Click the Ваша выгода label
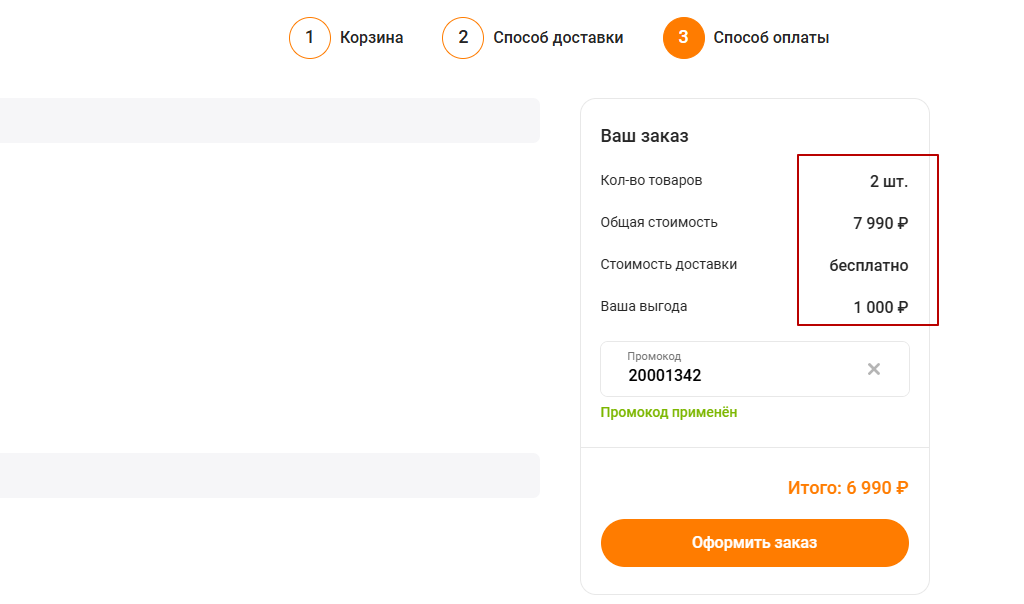This screenshot has height=604, width=1024. tap(643, 307)
